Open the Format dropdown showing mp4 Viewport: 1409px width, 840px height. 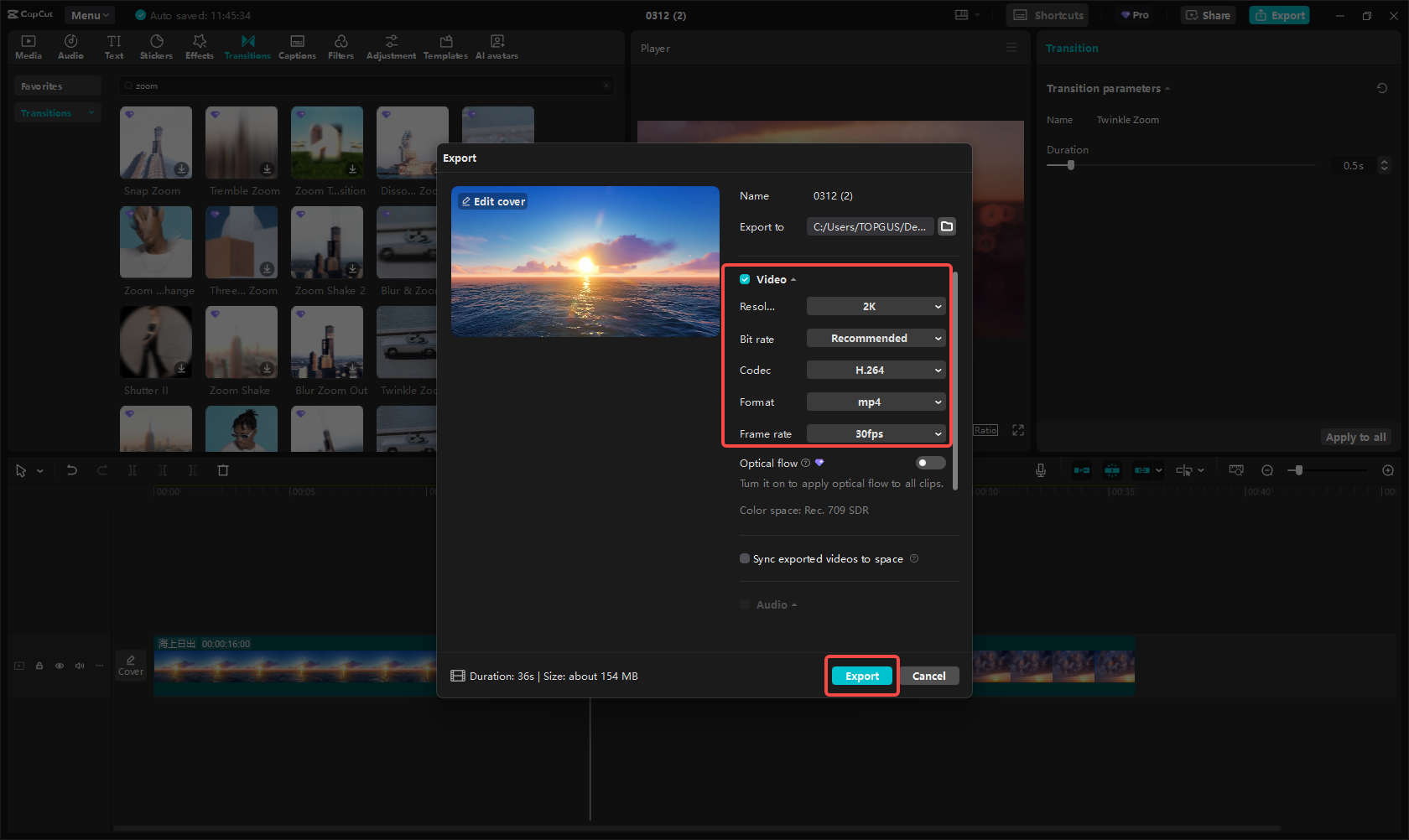(x=876, y=402)
